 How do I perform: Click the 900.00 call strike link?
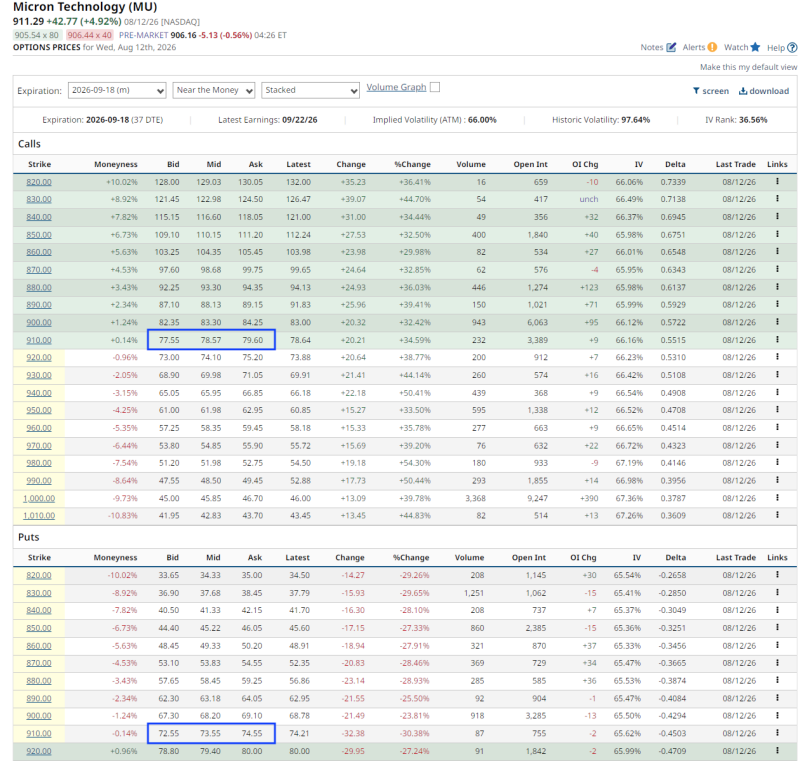click(39, 322)
